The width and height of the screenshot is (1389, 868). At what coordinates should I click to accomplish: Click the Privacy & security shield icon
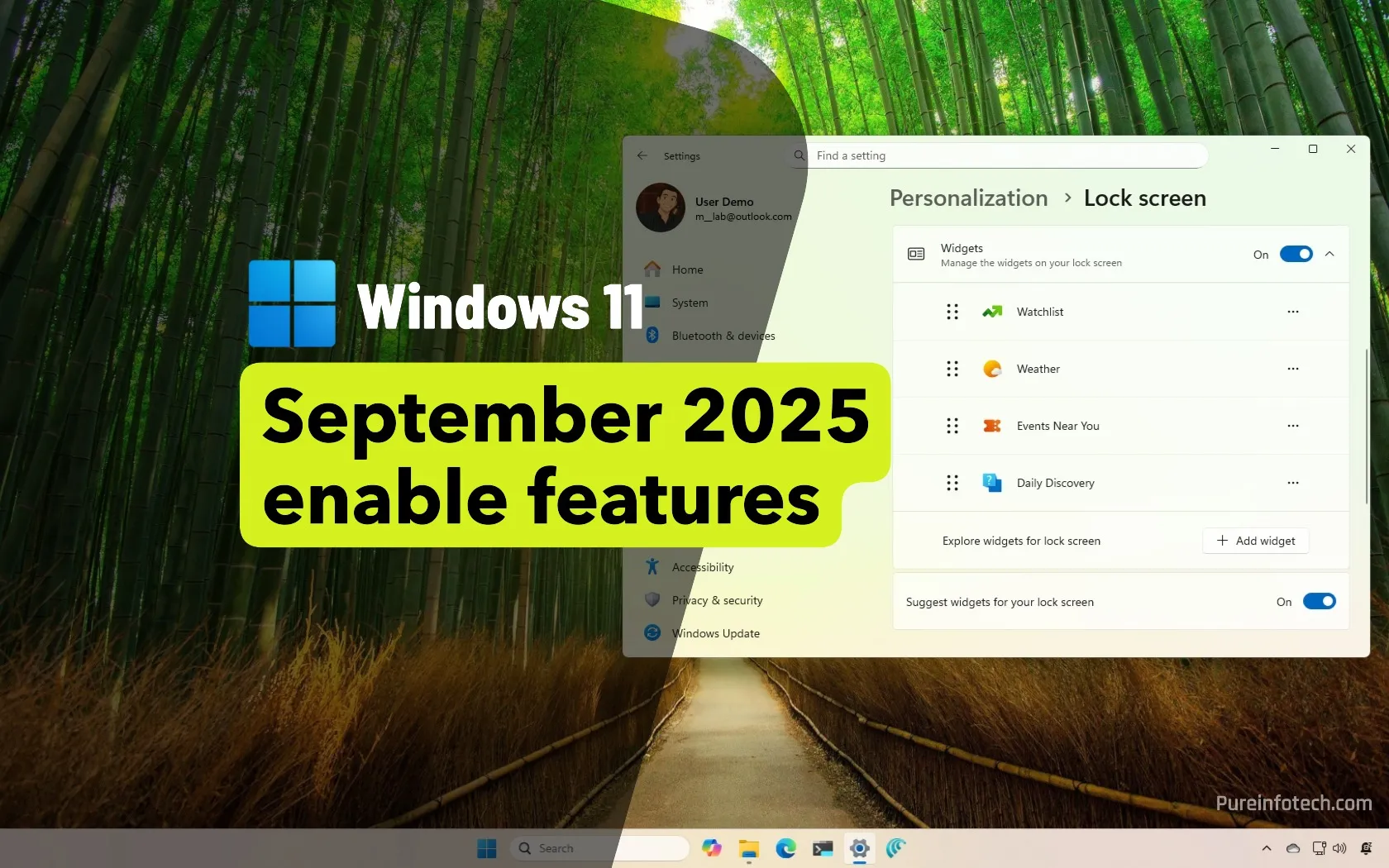(652, 599)
